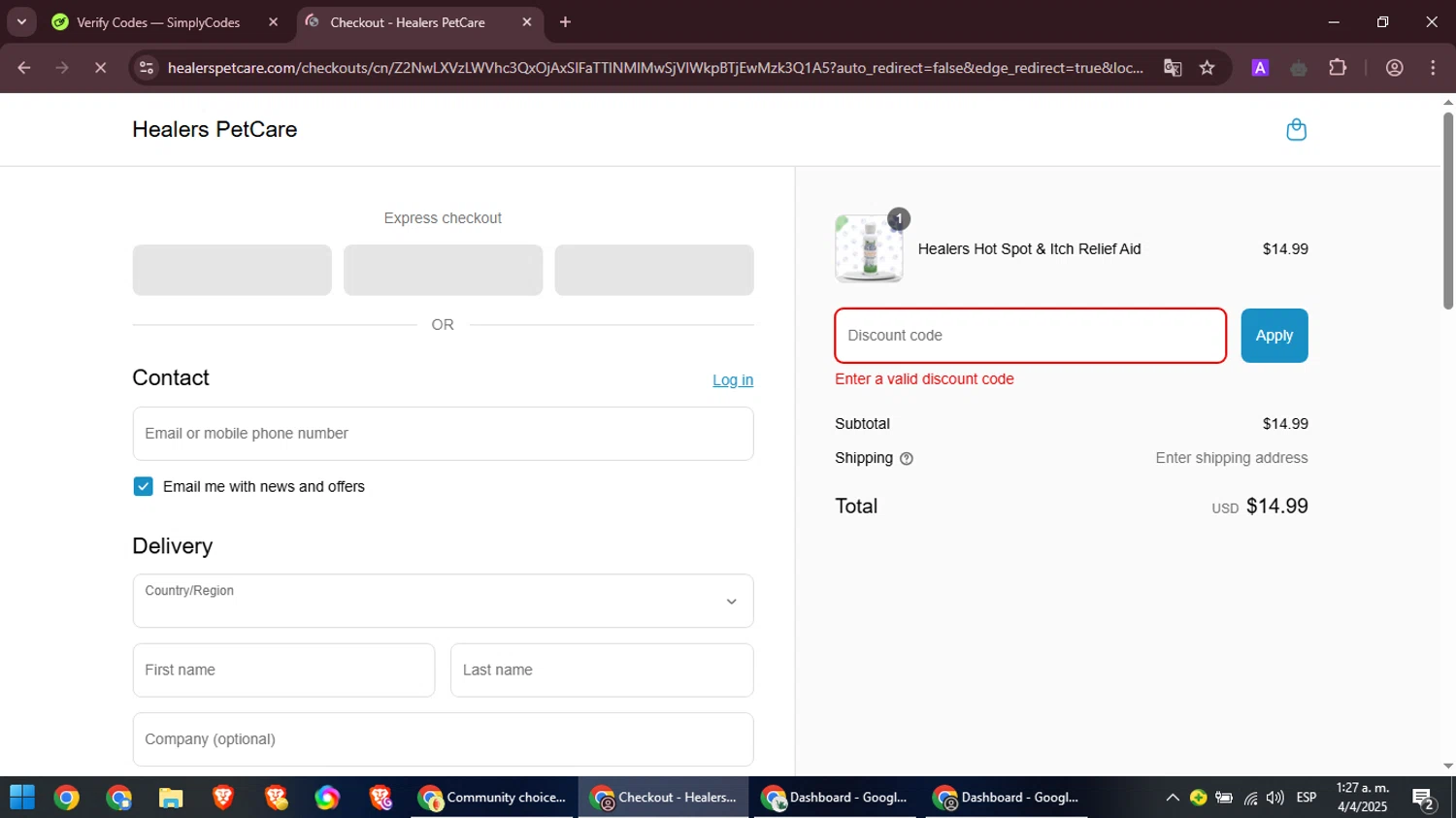Screen dimensions: 1456x818
Task: Switch the ESP keyboard language indicator
Action: click(1307, 798)
